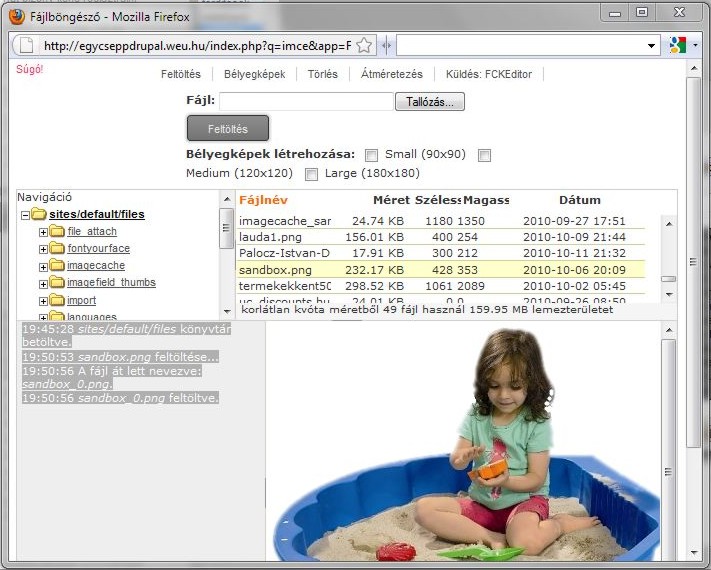The image size is (711, 570).
Task: Click the navigation tree scrollbar thumb
Action: coord(226,228)
